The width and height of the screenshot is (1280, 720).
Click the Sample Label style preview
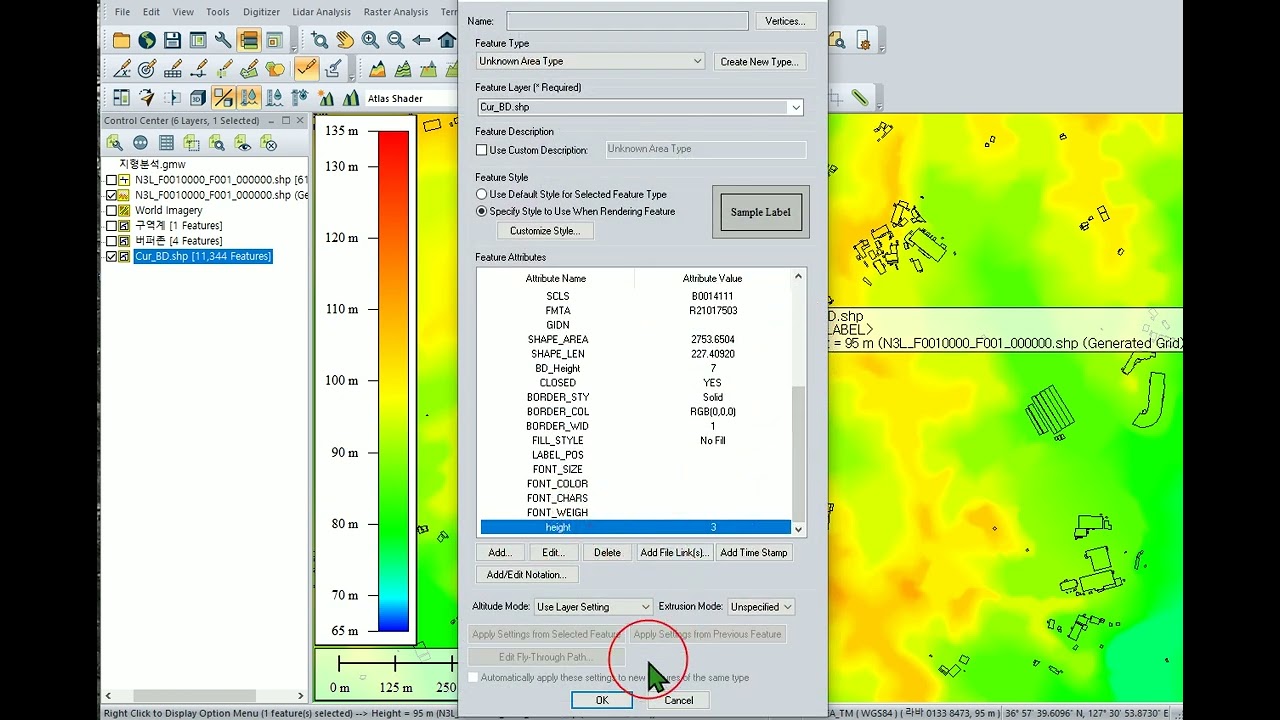point(760,212)
